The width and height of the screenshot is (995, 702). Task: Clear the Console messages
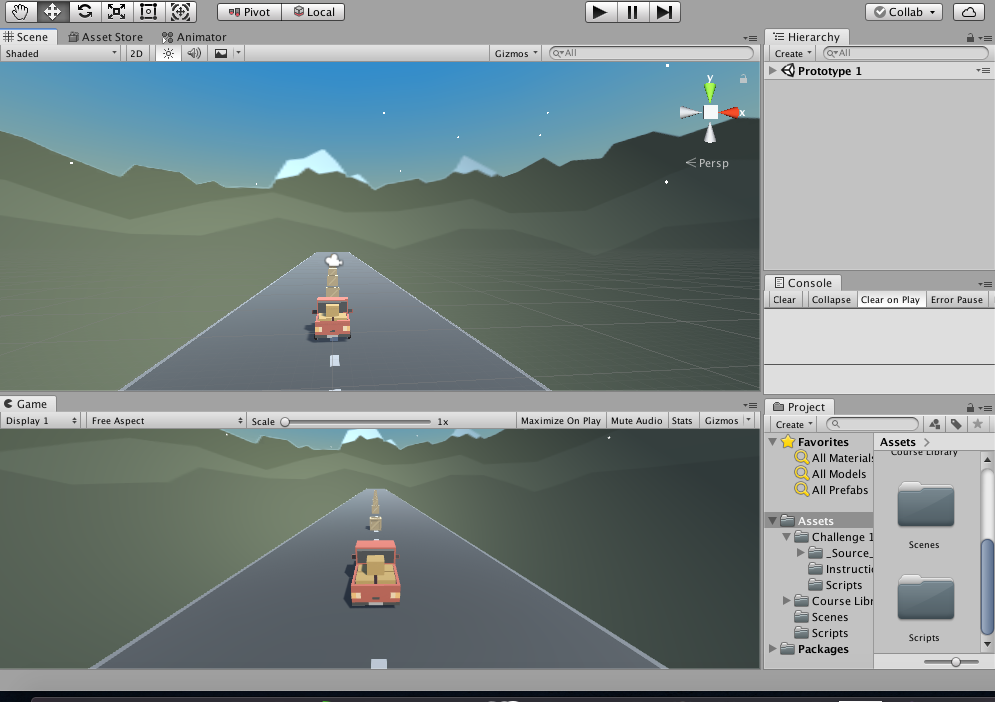coord(784,299)
